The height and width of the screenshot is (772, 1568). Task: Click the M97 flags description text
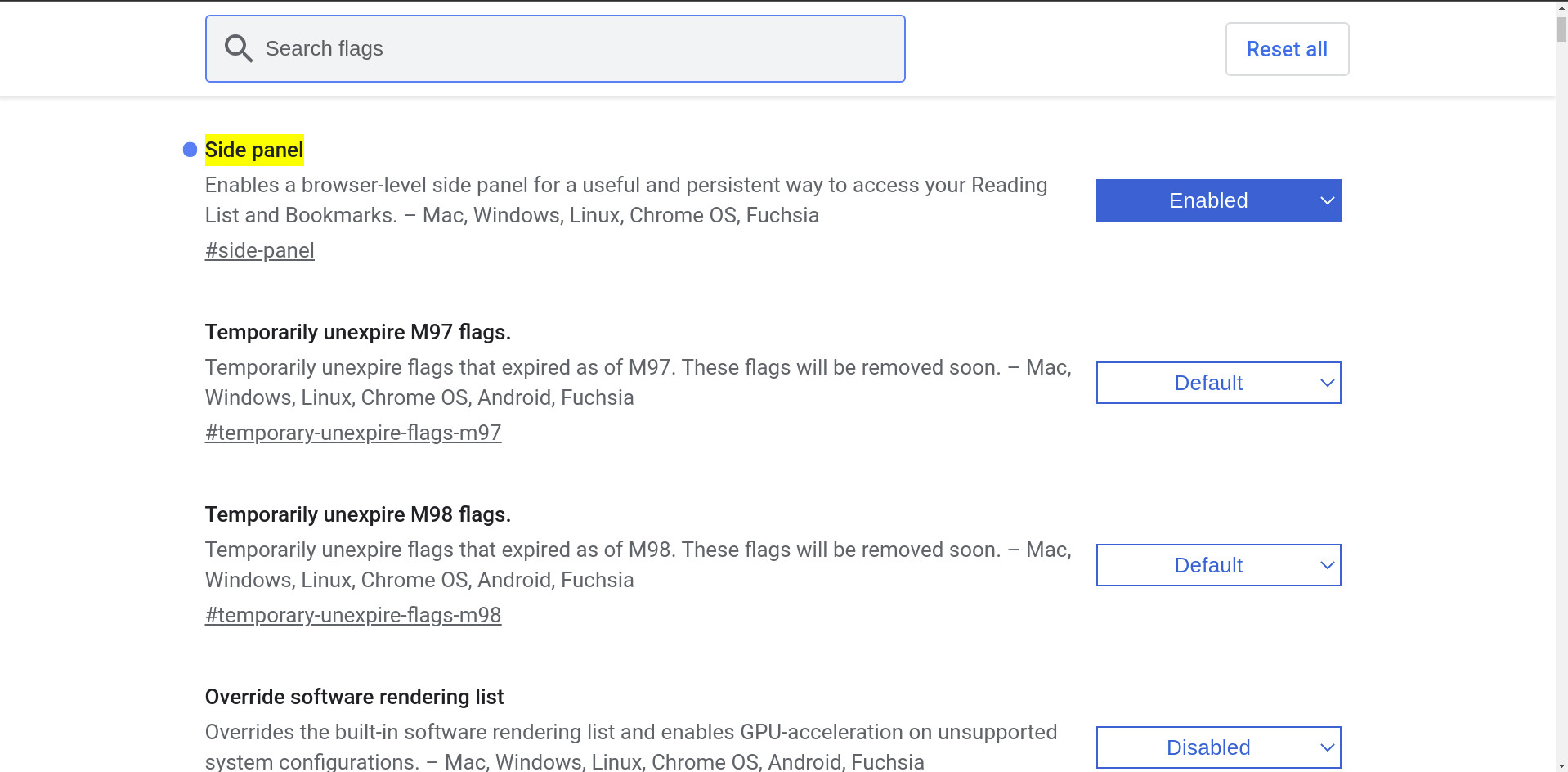(638, 383)
